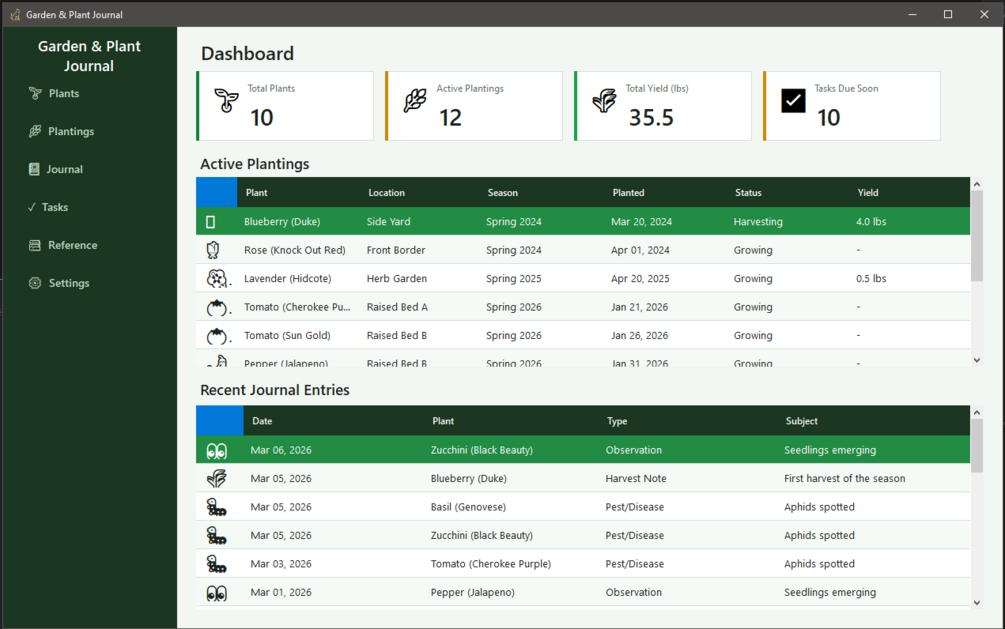Image resolution: width=1005 pixels, height=629 pixels.
Task: Click the Tomato (Cherokee Purple) planting row icon
Action: click(x=217, y=307)
